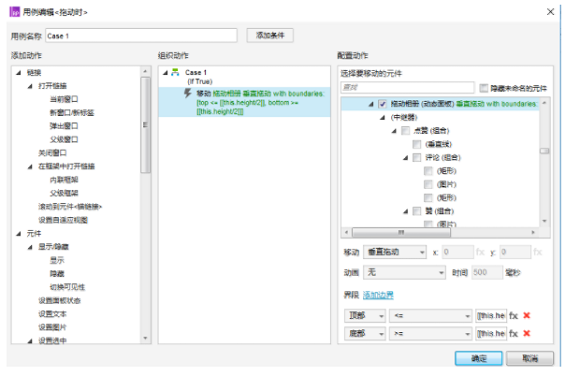This screenshot has height=376, width=565.
Task: Click the 顶部 boundary value field
Action: point(491,316)
